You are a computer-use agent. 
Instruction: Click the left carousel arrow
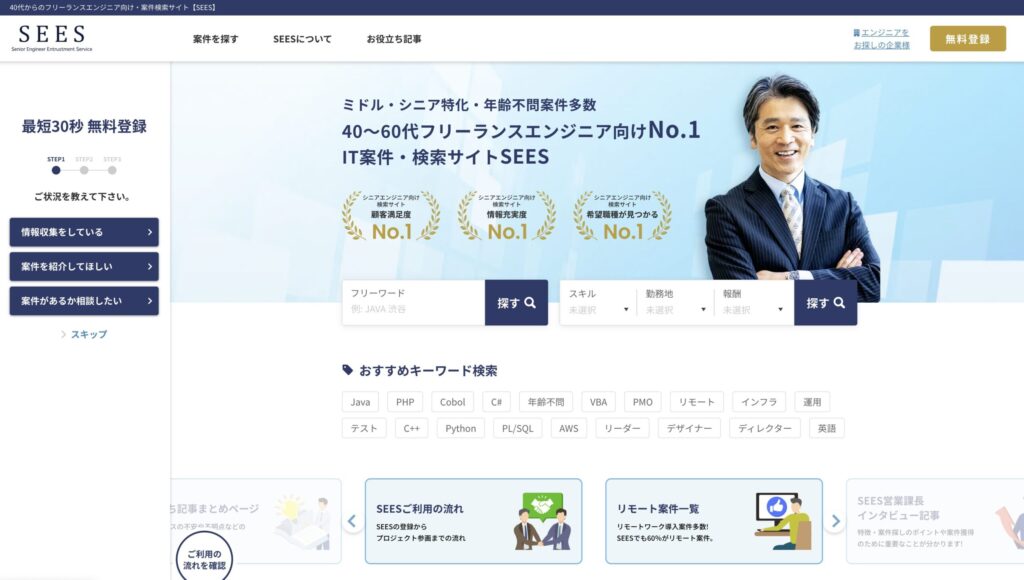click(352, 521)
